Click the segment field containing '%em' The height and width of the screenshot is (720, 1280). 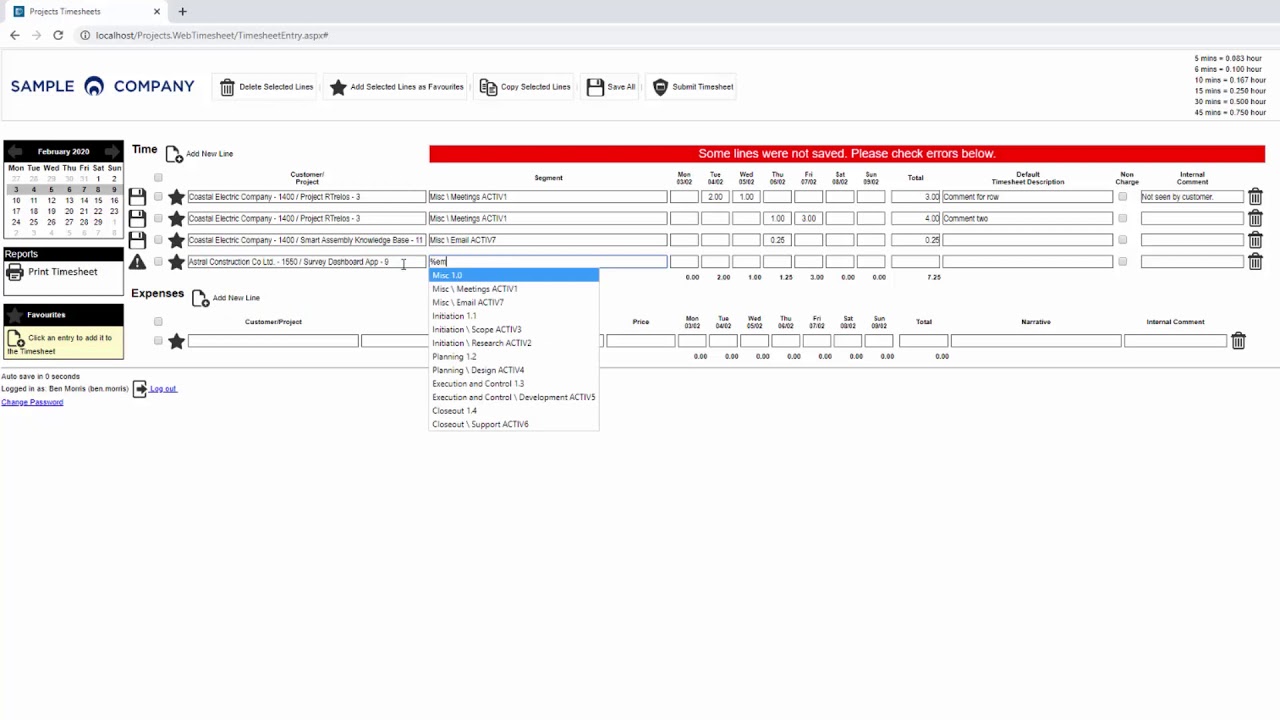click(x=547, y=262)
